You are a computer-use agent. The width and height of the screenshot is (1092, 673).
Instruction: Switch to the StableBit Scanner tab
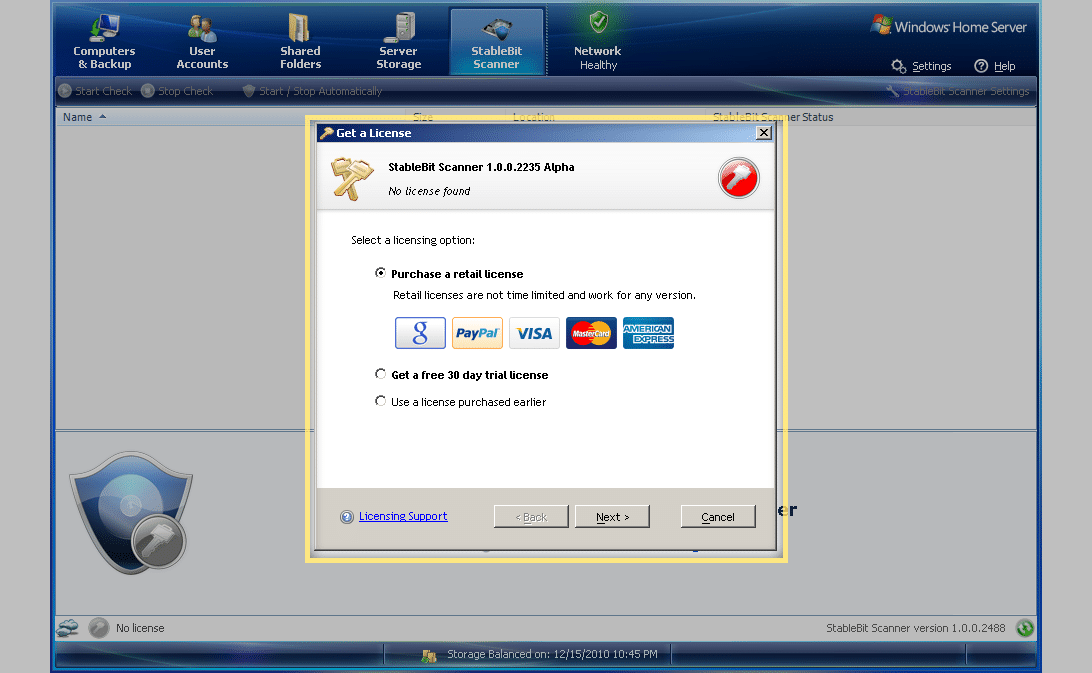[x=497, y=40]
